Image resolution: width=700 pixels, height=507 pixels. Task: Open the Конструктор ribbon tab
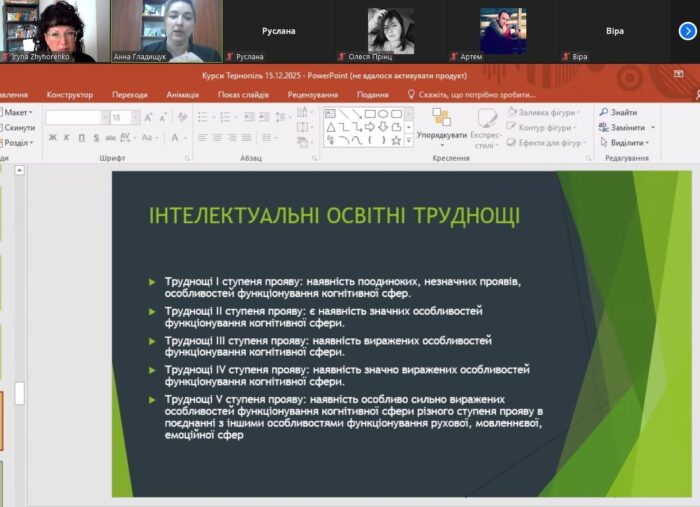point(70,95)
